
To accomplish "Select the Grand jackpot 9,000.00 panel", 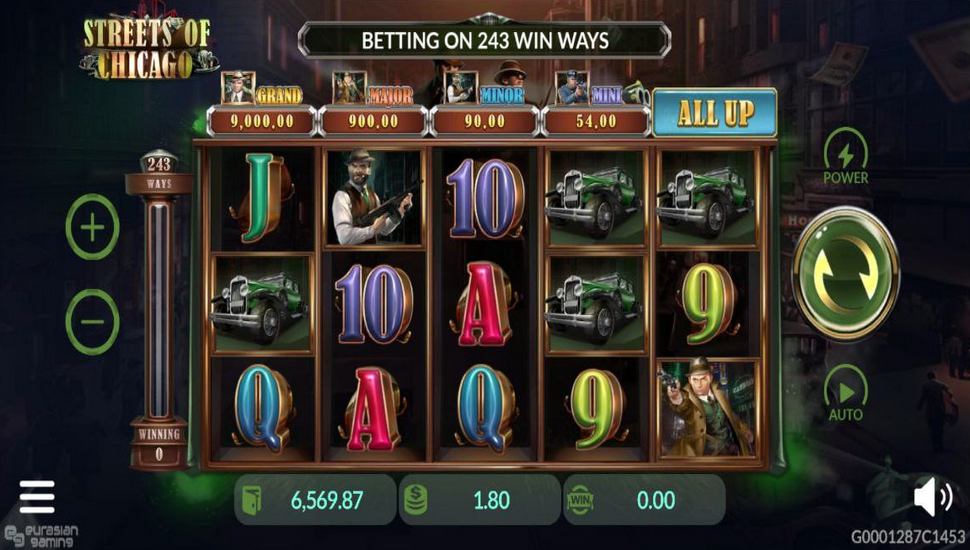I will coord(262,121).
